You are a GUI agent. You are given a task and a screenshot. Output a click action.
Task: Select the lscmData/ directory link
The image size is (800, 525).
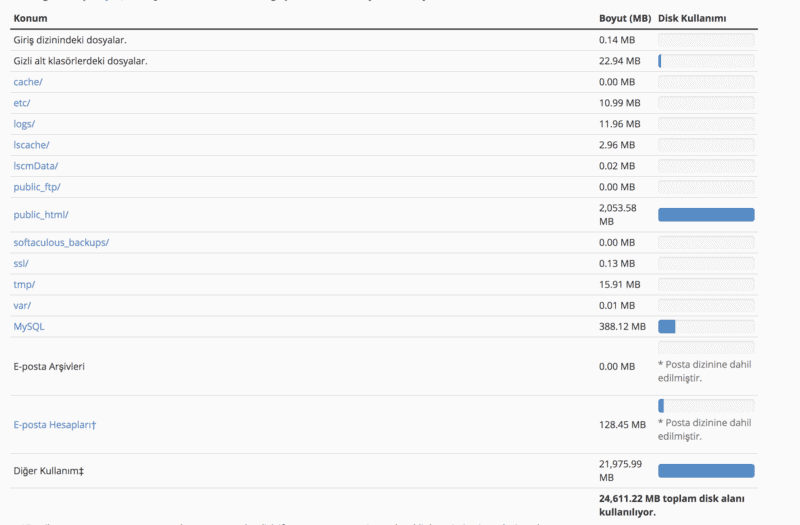point(36,166)
